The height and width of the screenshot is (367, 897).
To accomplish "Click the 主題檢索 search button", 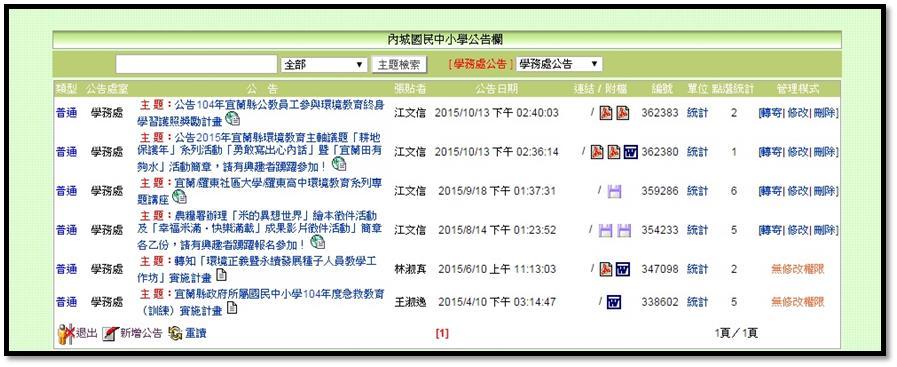I will (399, 65).
